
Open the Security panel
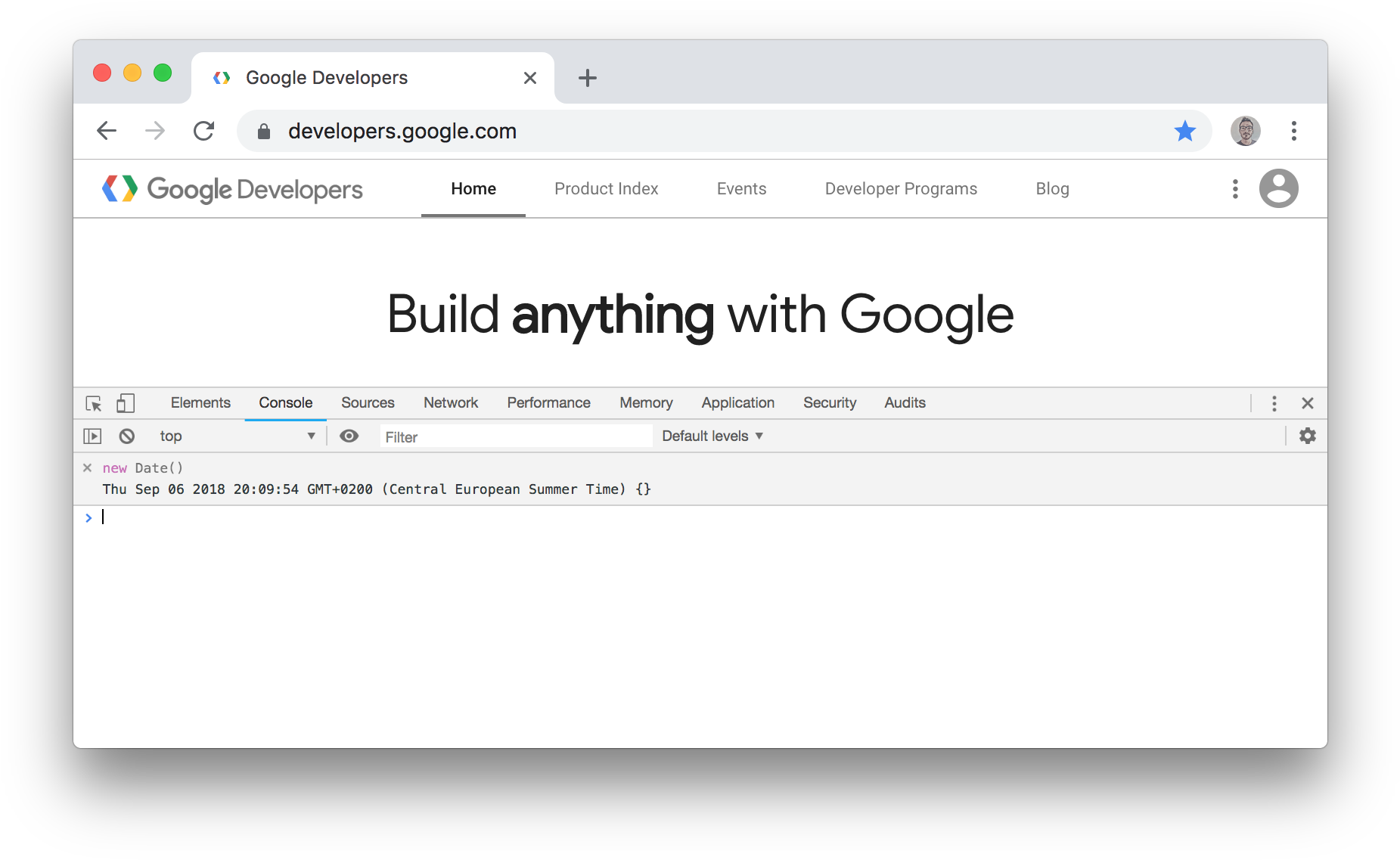point(830,403)
